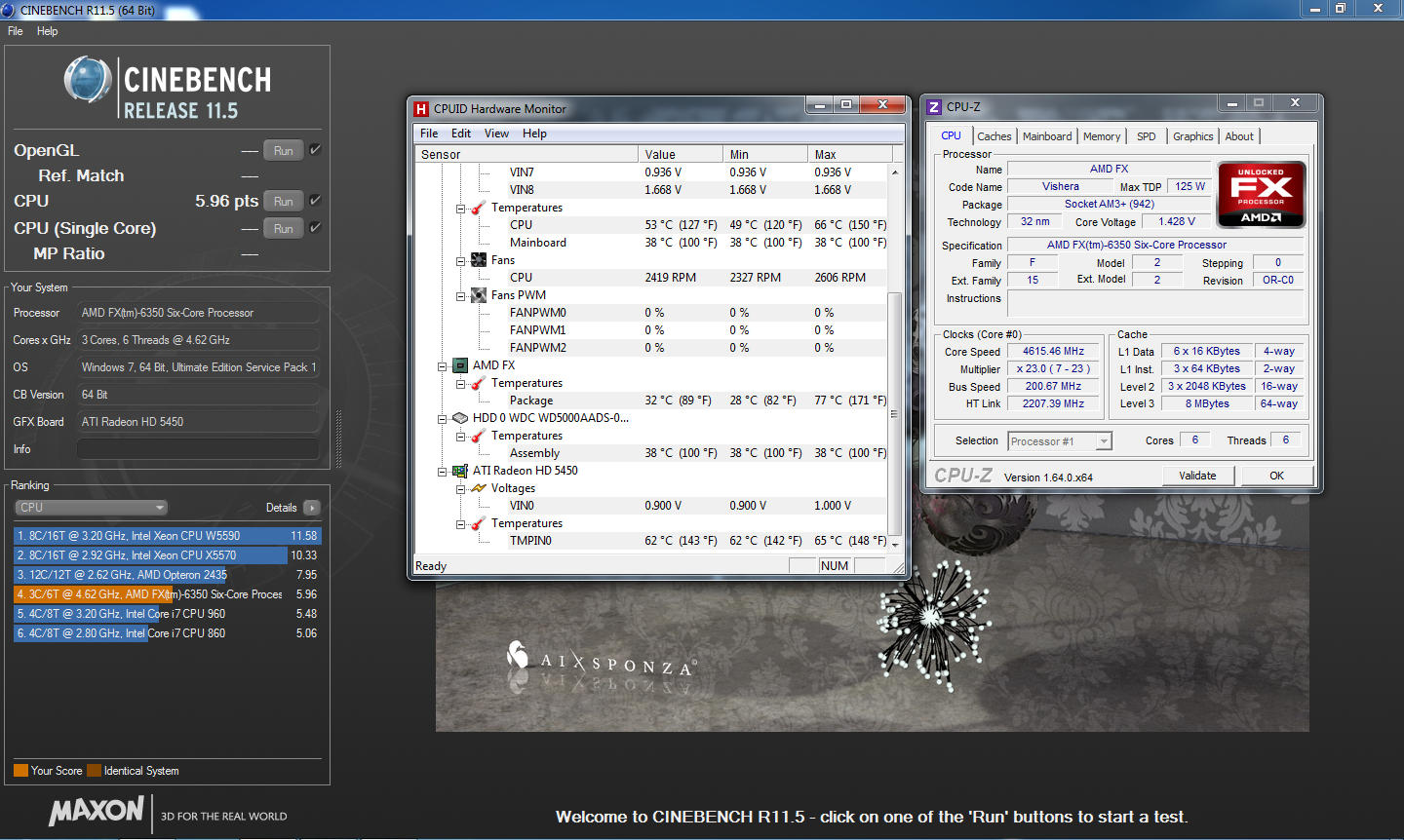Click the Info input field in Your System
The height and width of the screenshot is (840, 1404).
[198, 449]
